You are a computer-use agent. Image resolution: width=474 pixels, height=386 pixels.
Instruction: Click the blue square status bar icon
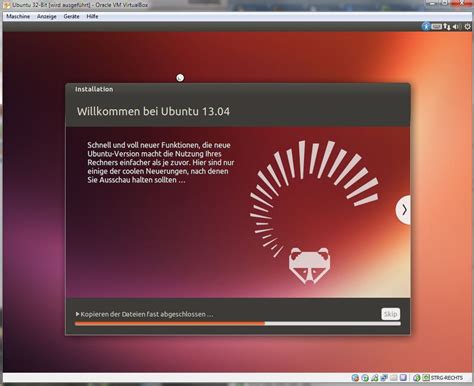[403, 378]
